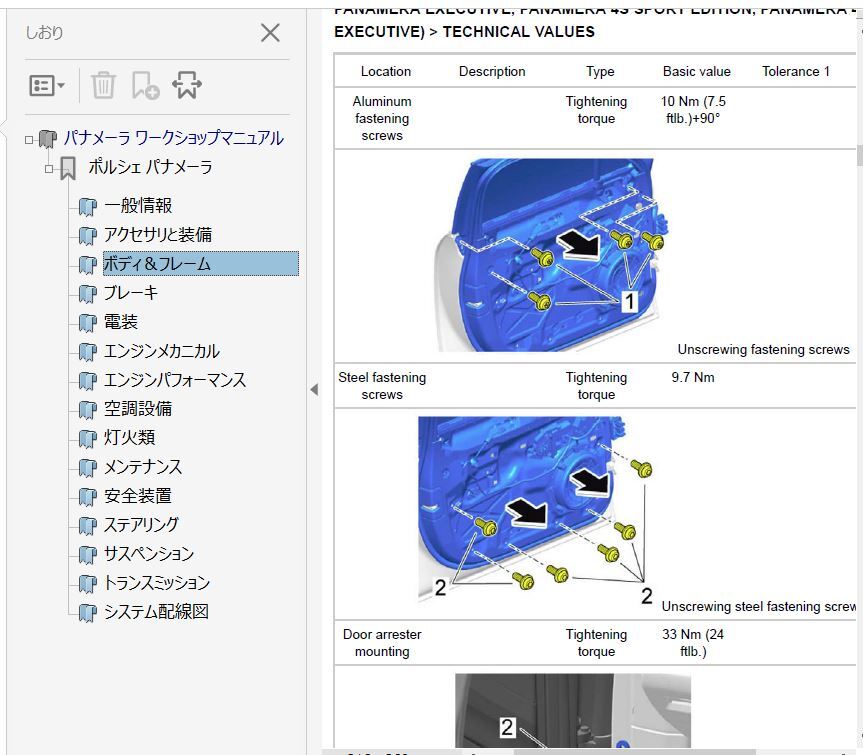Click the 'Tolerance 1' column header
This screenshot has width=863, height=755.
click(796, 72)
